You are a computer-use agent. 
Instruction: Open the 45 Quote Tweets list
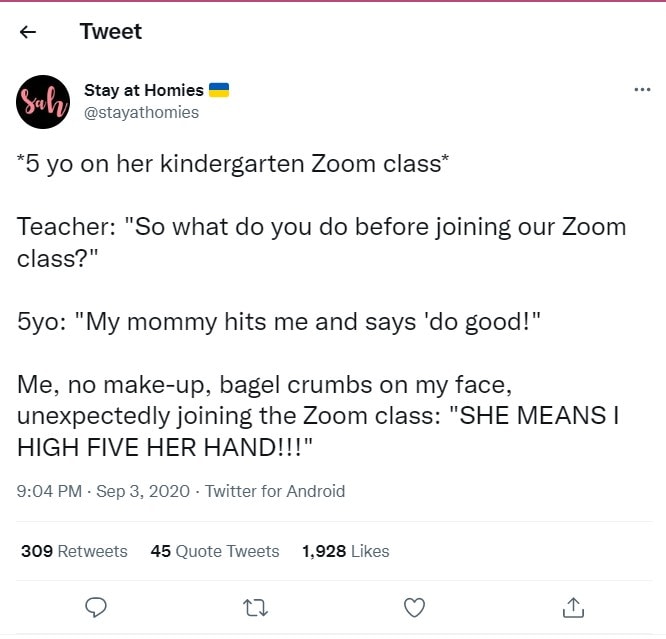tap(214, 551)
